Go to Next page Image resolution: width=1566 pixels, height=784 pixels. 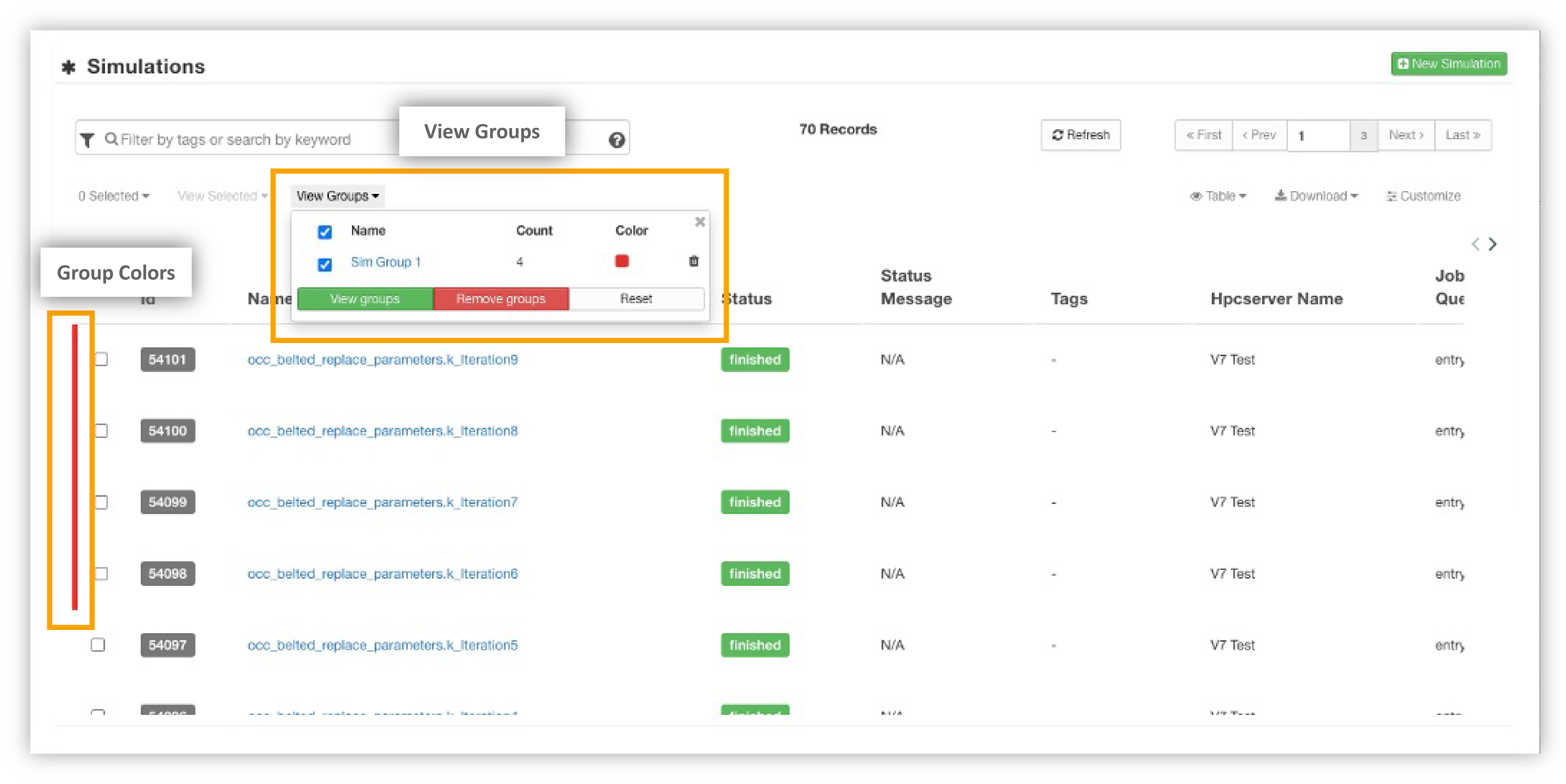click(1406, 135)
